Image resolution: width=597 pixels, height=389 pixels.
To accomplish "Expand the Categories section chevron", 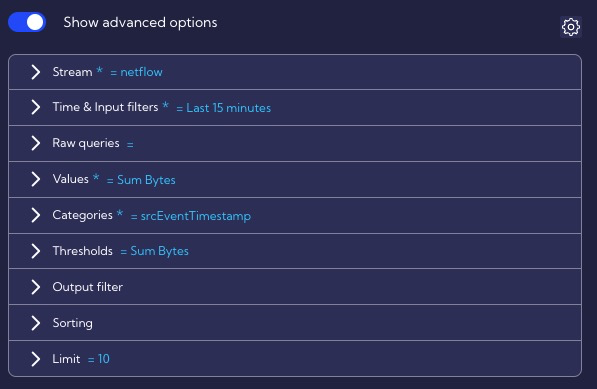I will tap(35, 215).
